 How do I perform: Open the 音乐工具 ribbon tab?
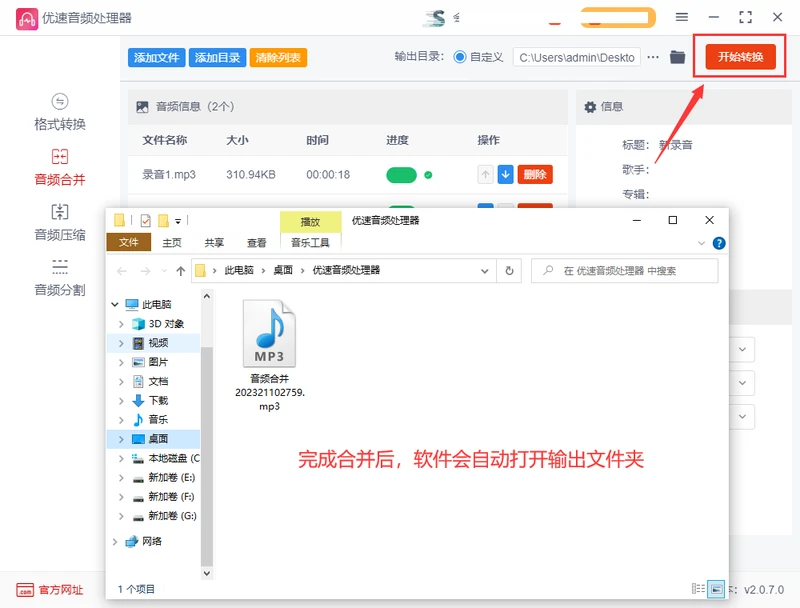pos(310,243)
